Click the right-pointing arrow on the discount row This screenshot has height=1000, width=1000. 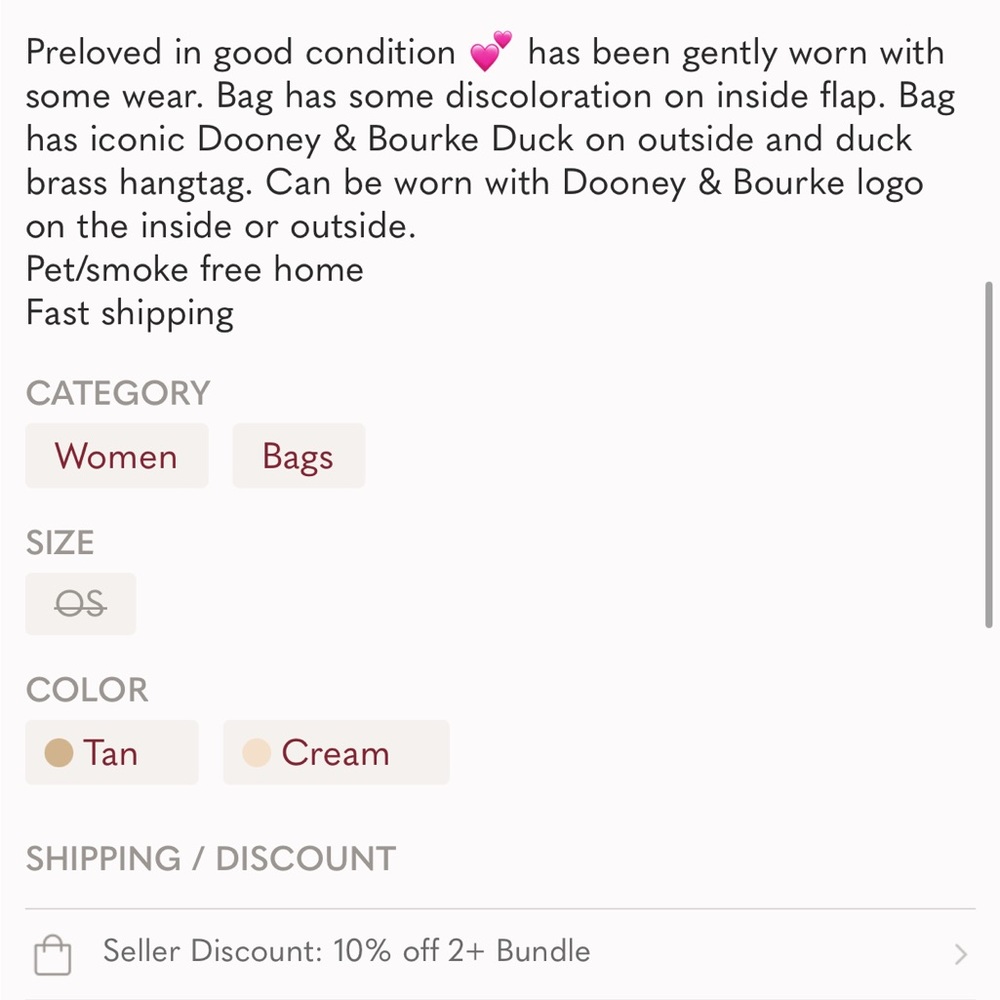(x=959, y=953)
